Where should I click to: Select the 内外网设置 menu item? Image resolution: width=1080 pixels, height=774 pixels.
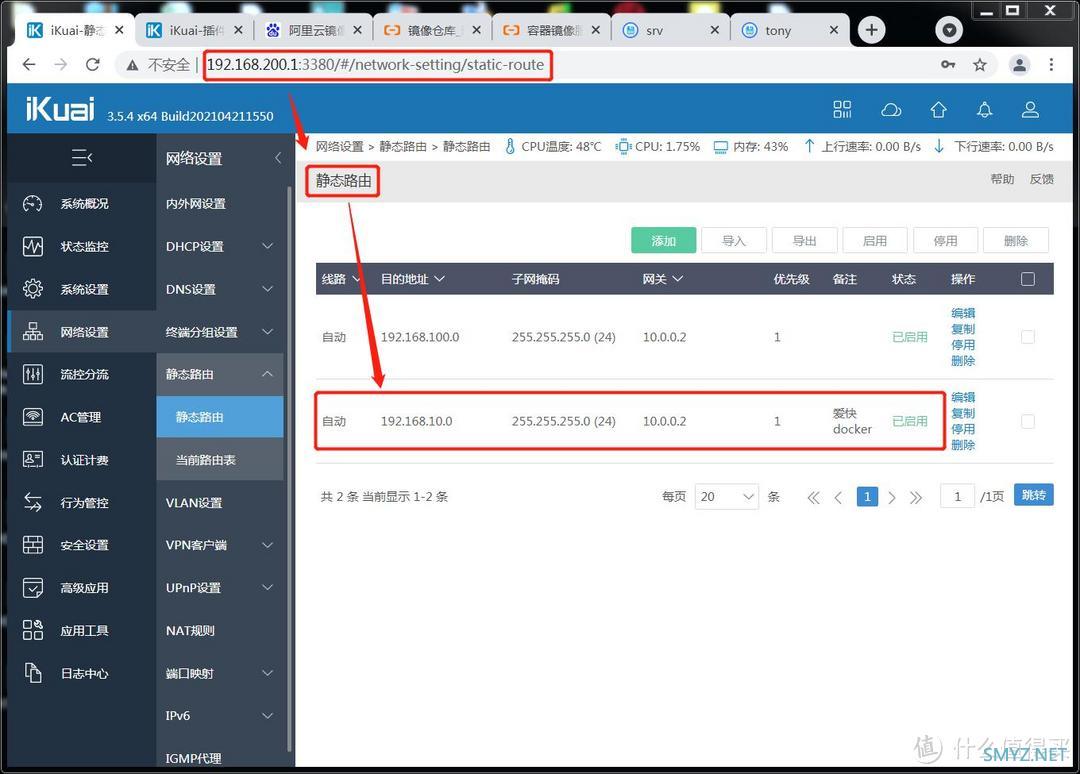196,203
